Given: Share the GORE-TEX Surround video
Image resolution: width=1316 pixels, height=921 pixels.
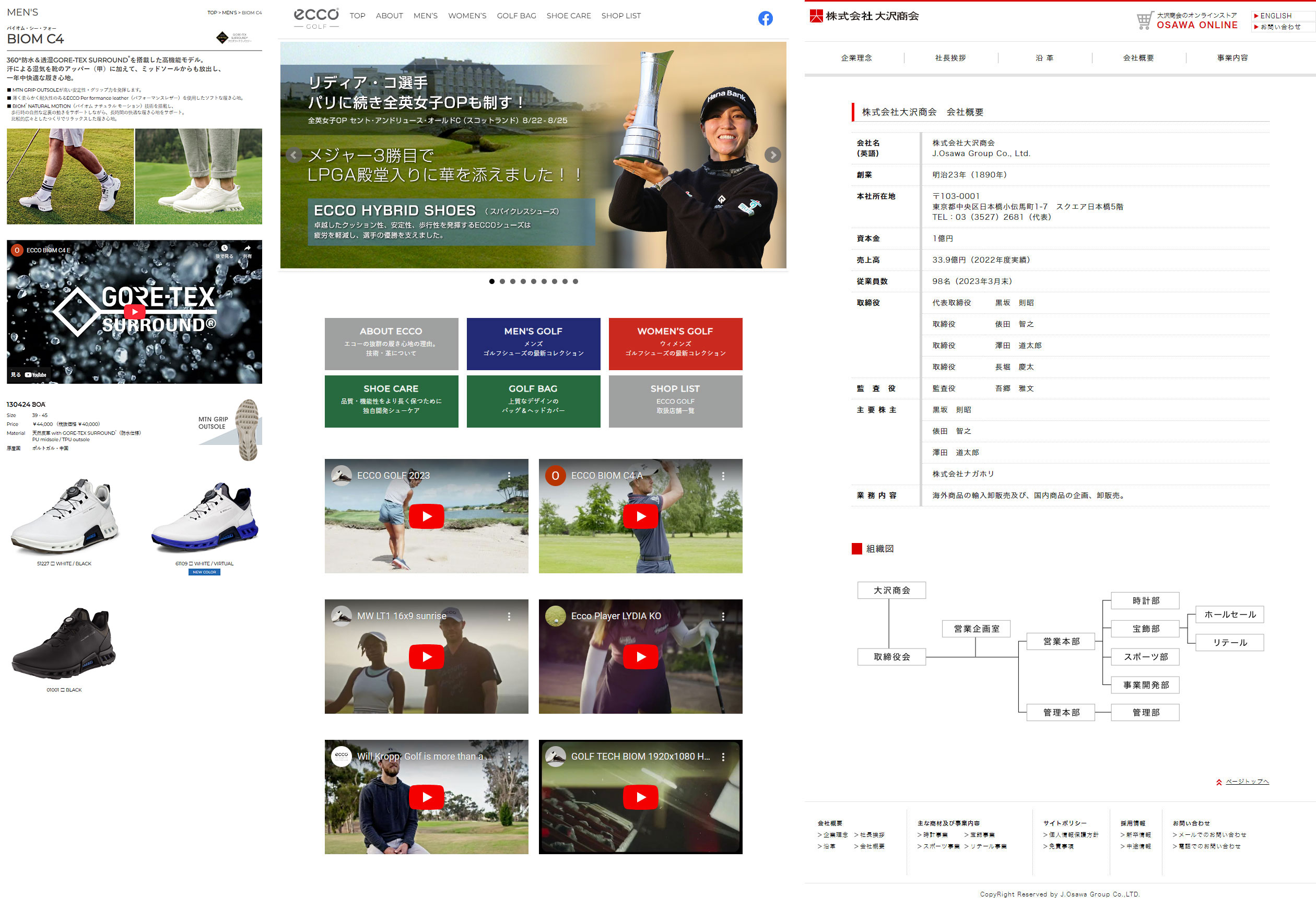Looking at the screenshot, I should click(x=247, y=251).
